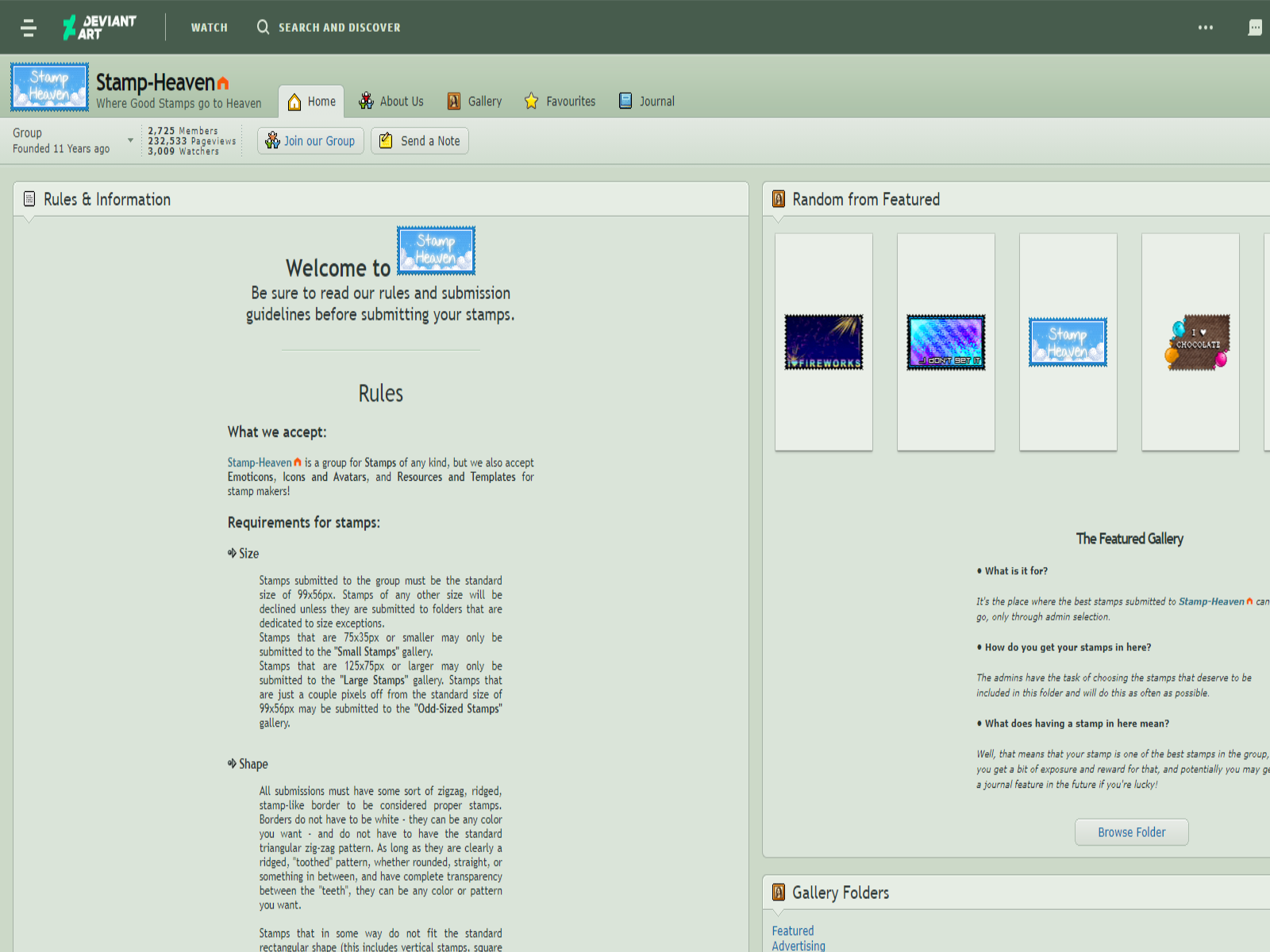
Task: Click the Gallery picture icon
Action: click(454, 101)
